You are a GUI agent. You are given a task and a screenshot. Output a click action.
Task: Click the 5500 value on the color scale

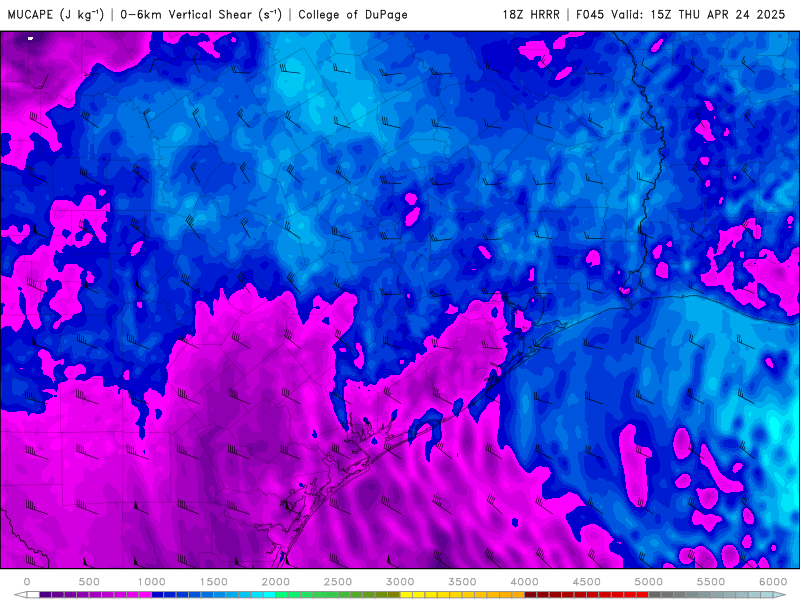[x=711, y=582]
